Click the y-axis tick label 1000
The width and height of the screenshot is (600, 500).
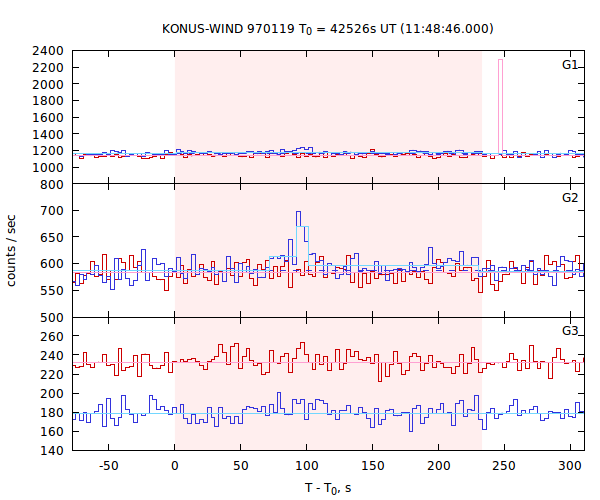(x=48, y=168)
